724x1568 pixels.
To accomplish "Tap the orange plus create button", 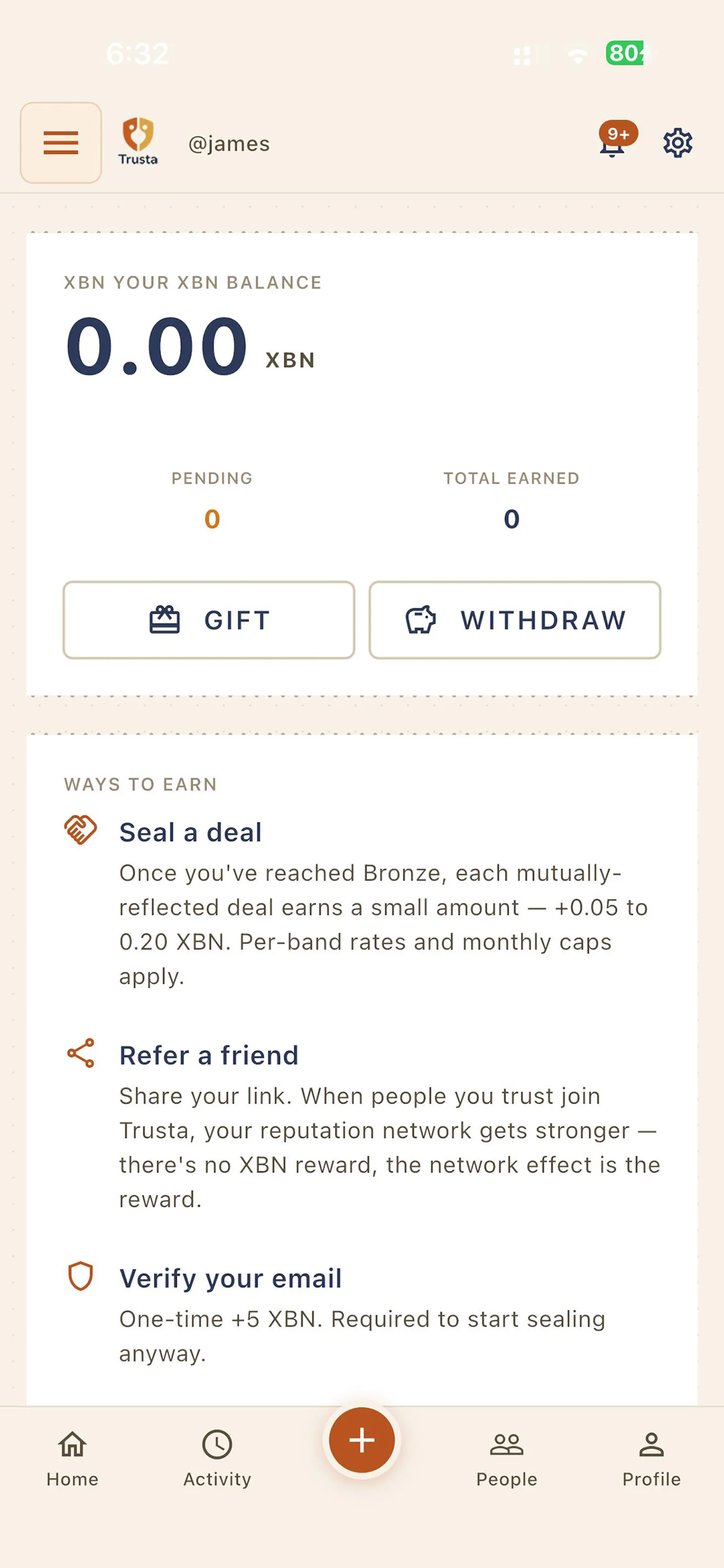I will pos(362,1440).
